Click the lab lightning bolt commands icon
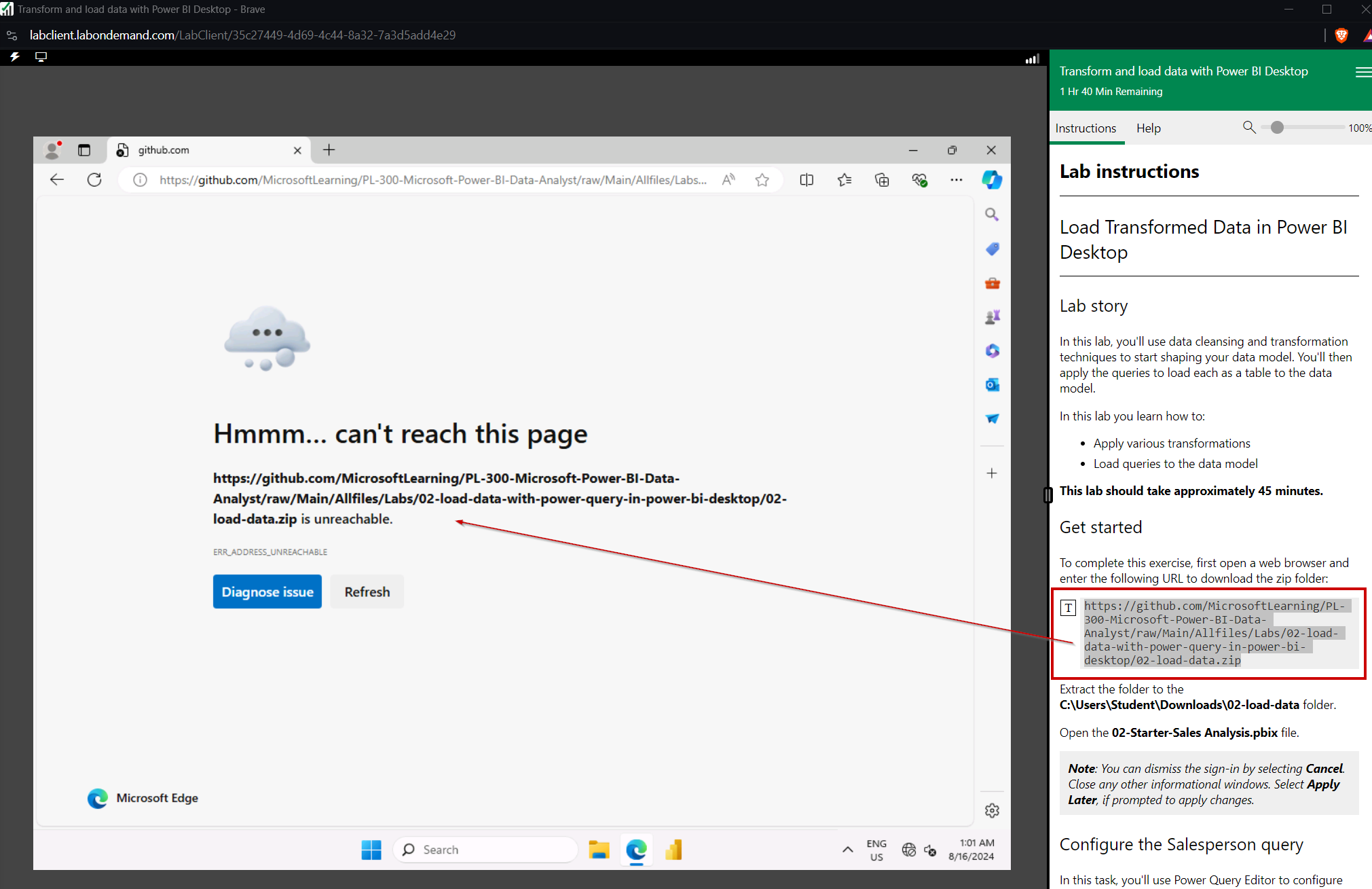Screen dimensions: 1372x889 tap(14, 57)
